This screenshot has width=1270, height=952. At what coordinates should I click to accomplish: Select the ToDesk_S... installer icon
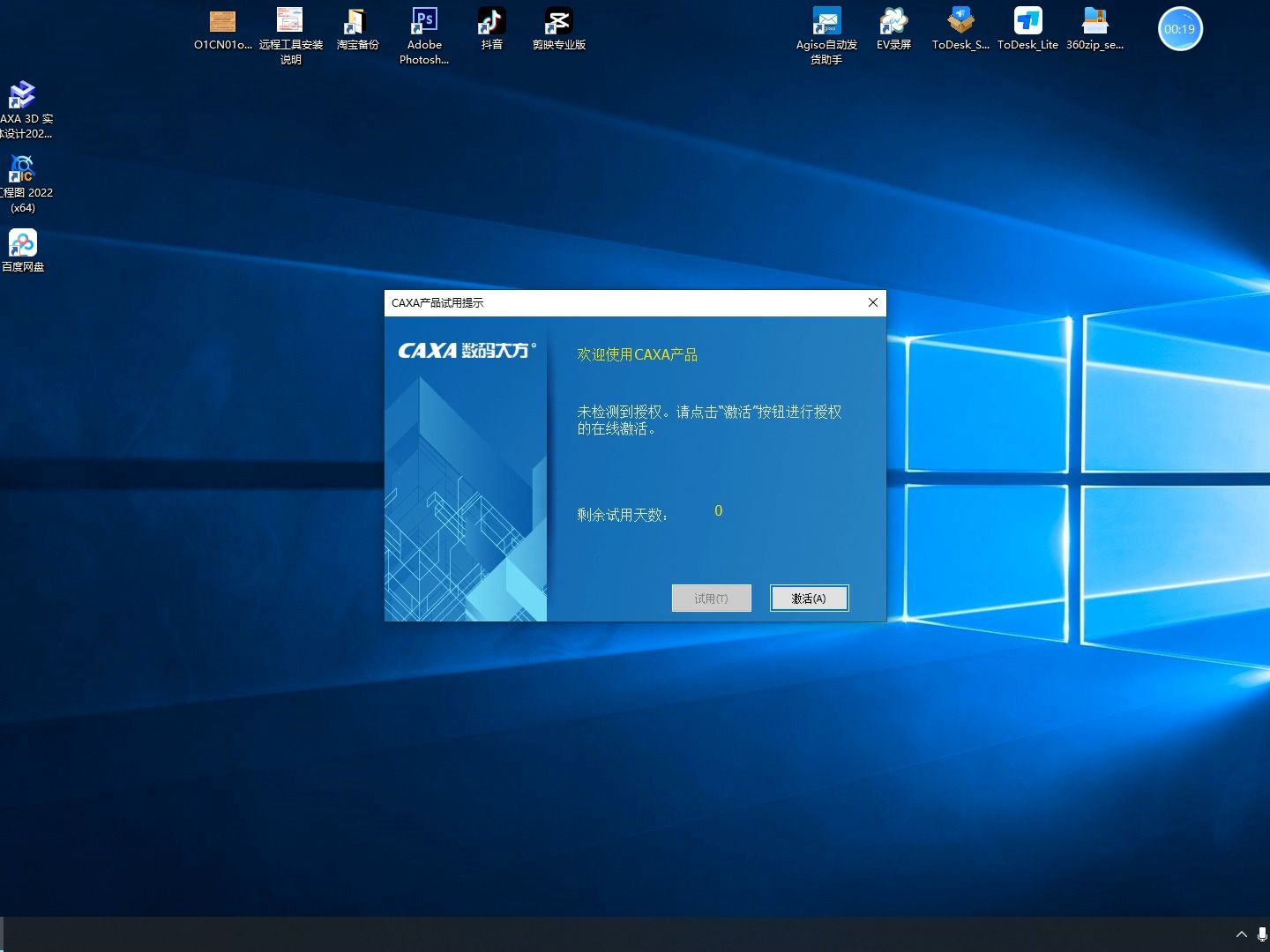point(960,29)
